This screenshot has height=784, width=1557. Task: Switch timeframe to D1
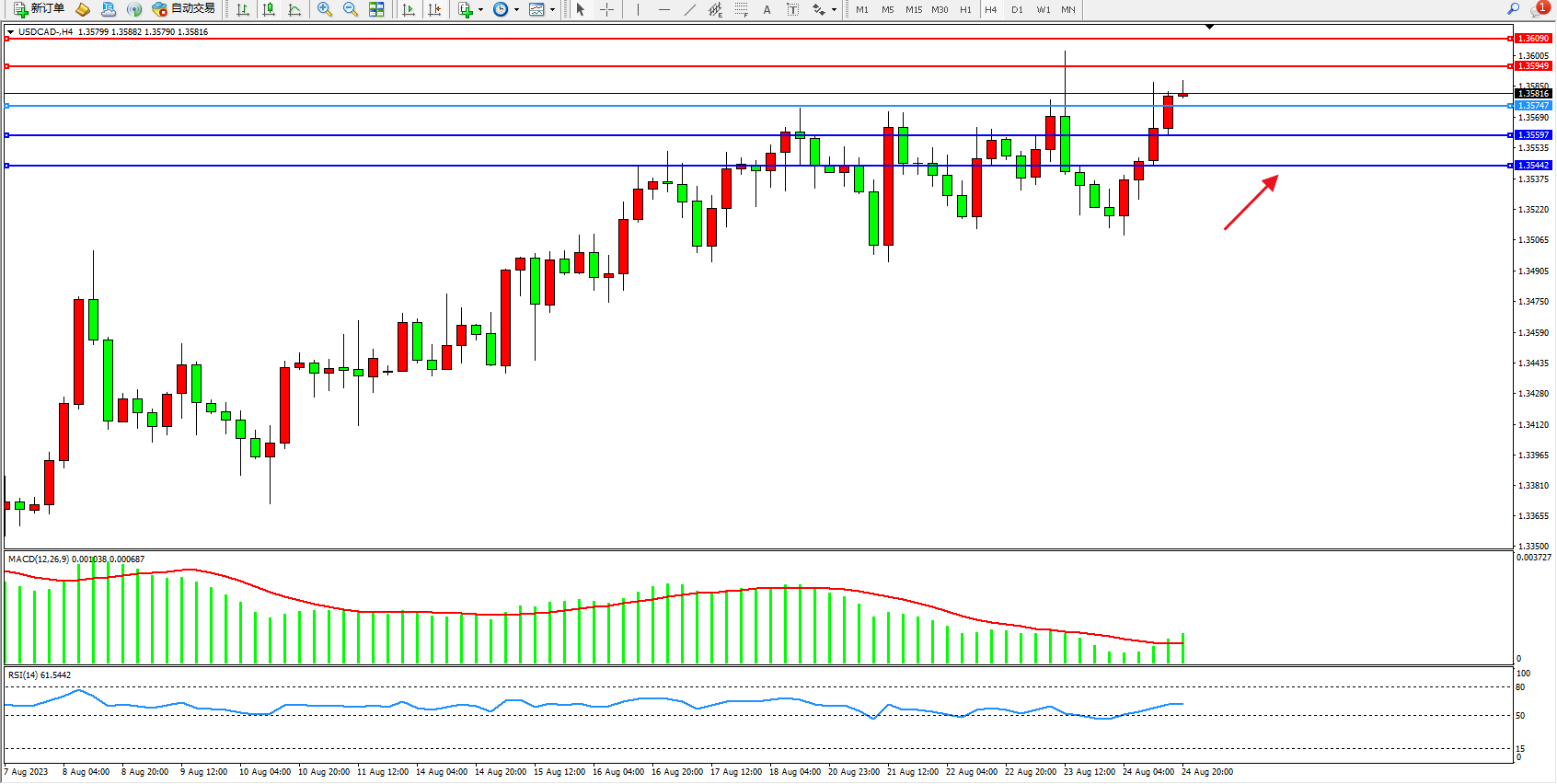click(1017, 9)
